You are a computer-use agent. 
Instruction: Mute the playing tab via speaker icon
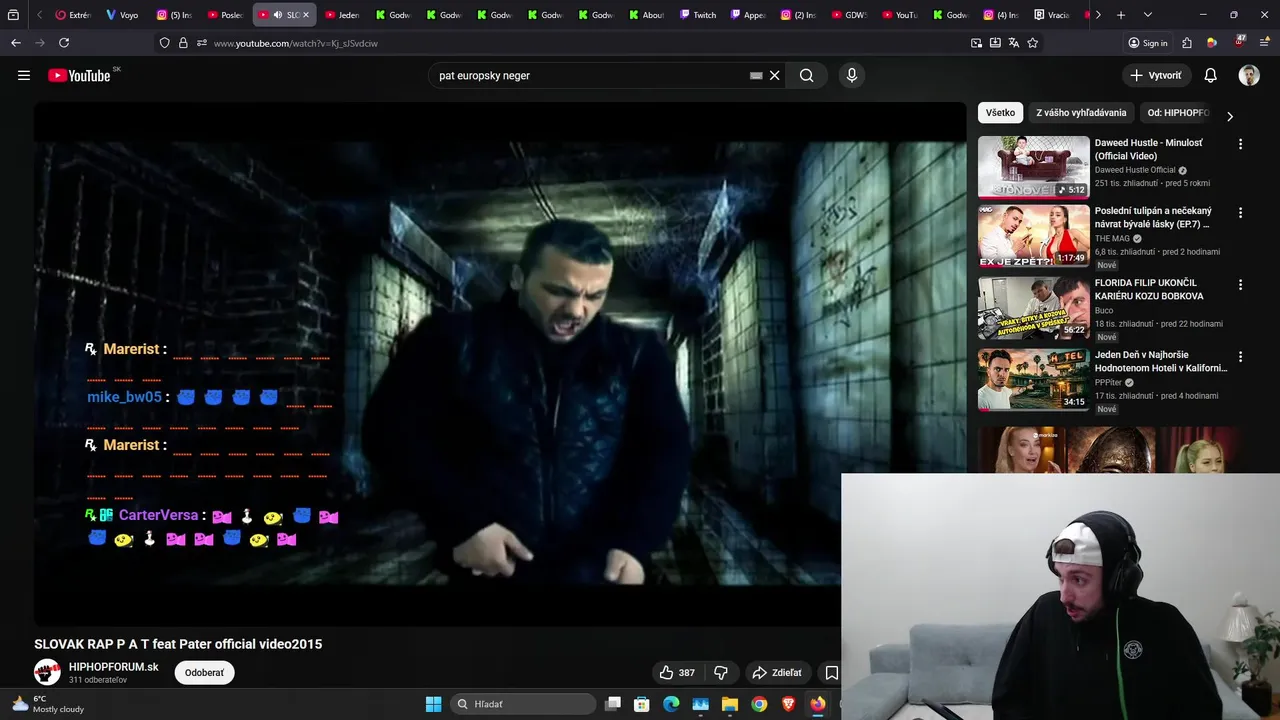coord(278,15)
